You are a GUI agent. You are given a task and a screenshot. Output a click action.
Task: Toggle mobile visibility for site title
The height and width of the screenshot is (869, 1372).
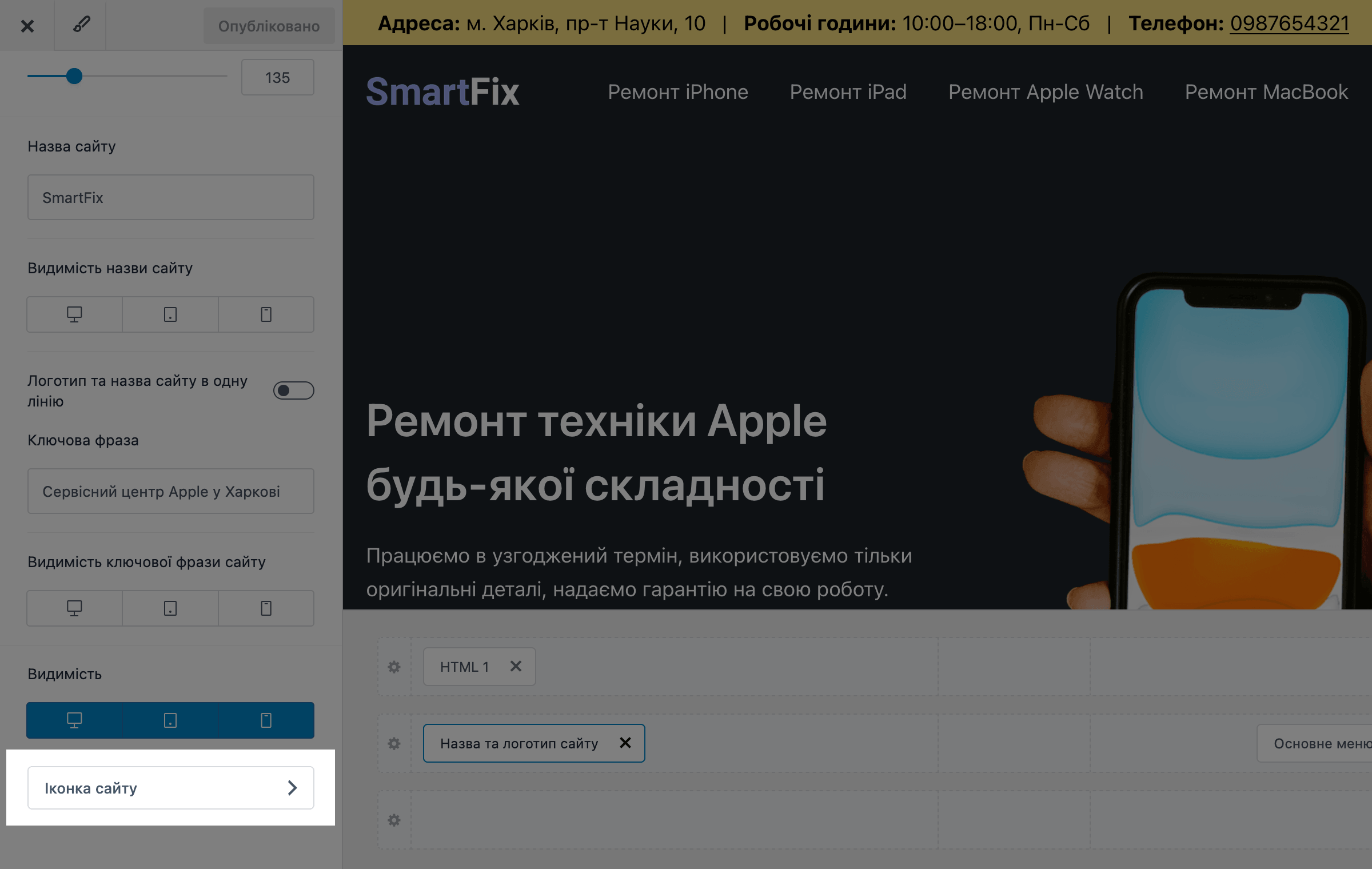(x=266, y=314)
